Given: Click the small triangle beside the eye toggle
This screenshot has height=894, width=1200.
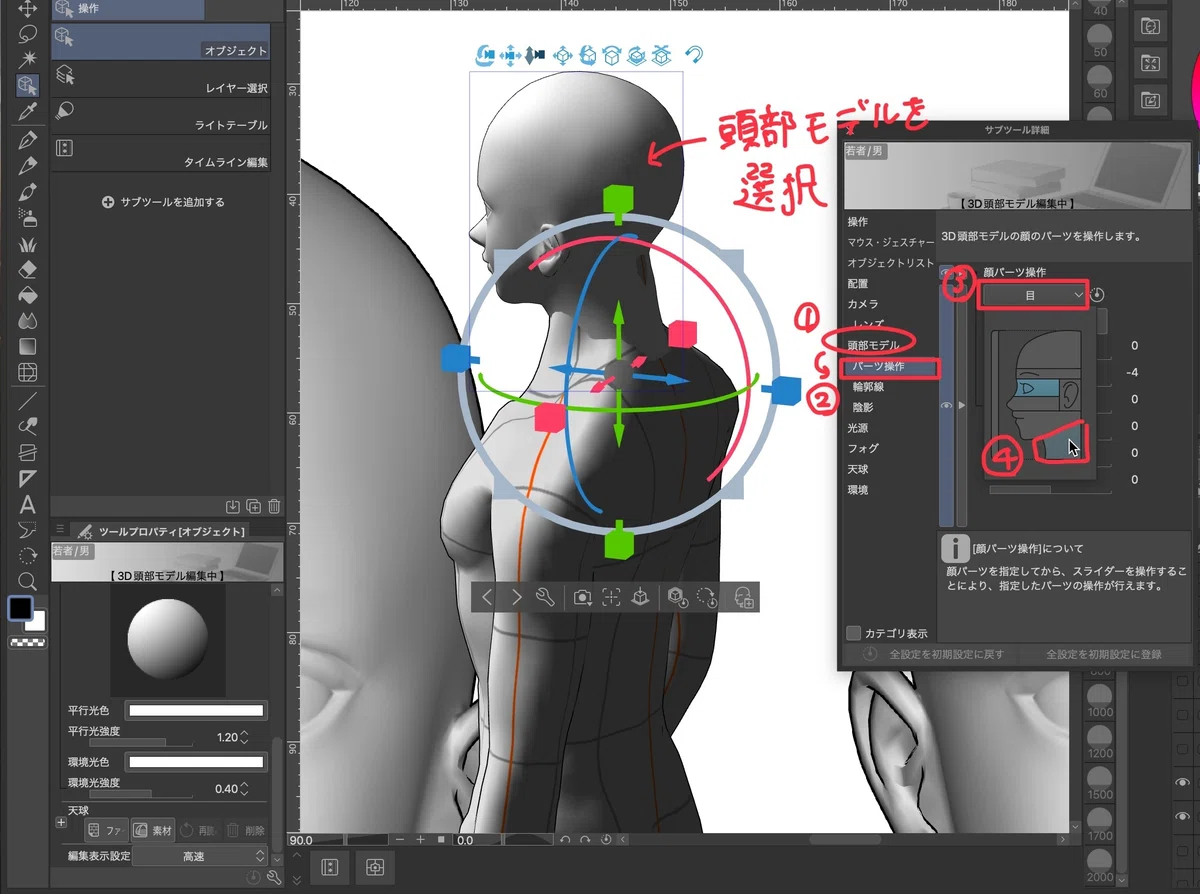Looking at the screenshot, I should (x=963, y=406).
